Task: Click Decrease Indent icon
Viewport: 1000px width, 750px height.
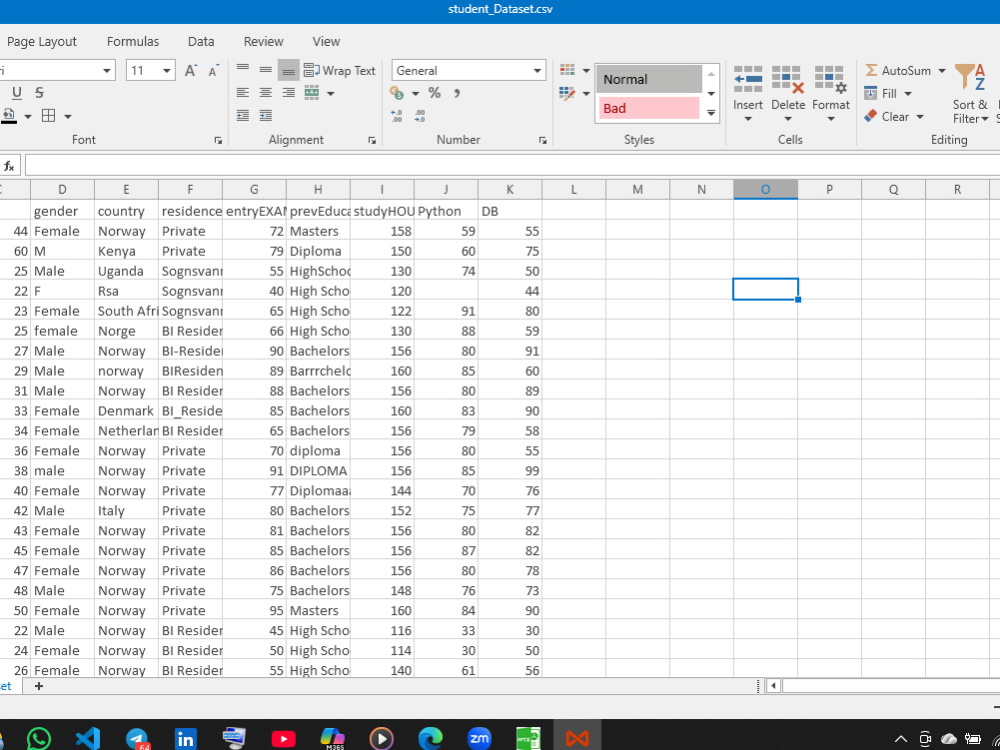Action: 242,116
